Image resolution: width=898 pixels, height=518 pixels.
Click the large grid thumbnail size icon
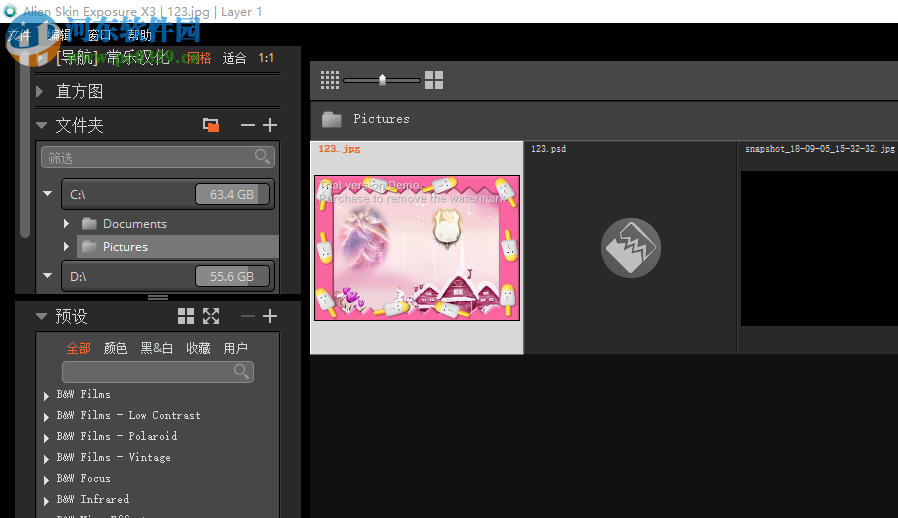(x=434, y=80)
